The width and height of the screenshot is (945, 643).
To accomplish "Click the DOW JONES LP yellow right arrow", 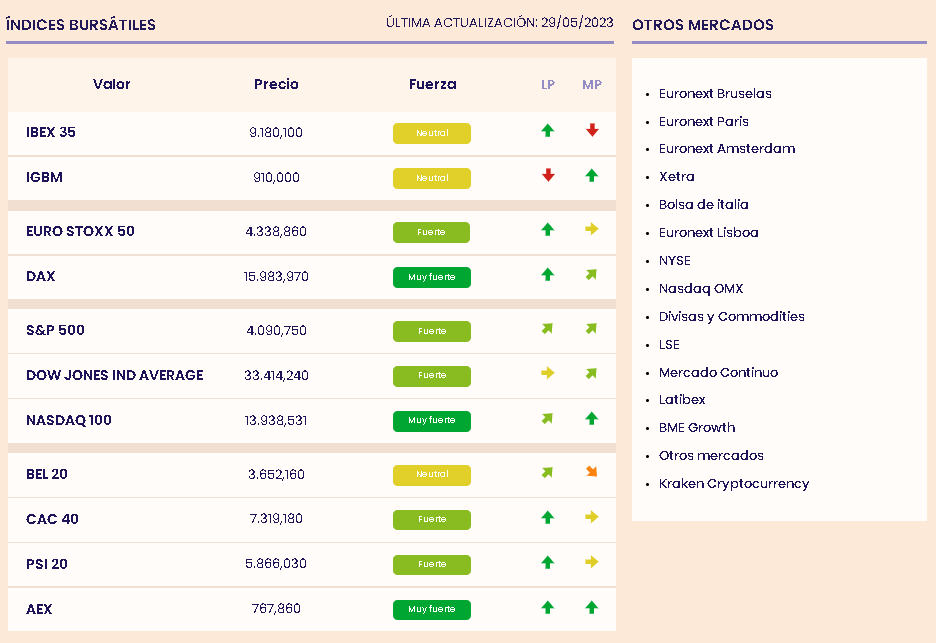I will (547, 373).
